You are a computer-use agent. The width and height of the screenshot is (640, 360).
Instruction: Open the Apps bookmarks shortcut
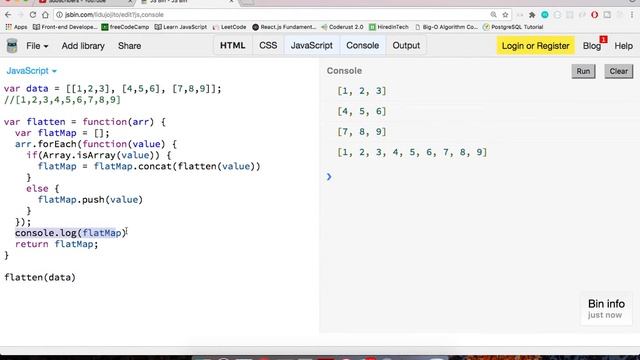pos(16,27)
